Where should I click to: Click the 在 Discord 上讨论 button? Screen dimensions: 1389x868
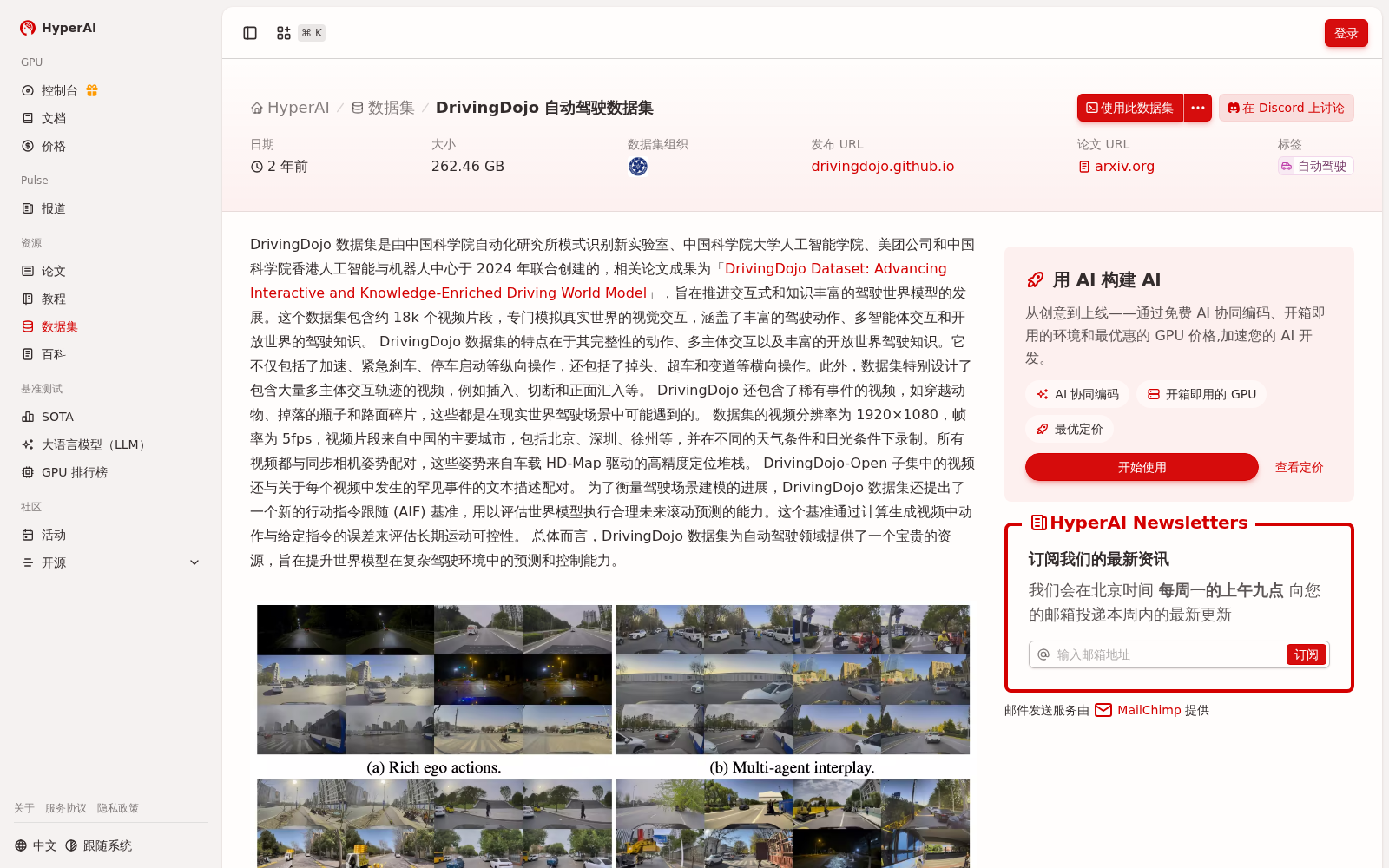click(x=1286, y=108)
